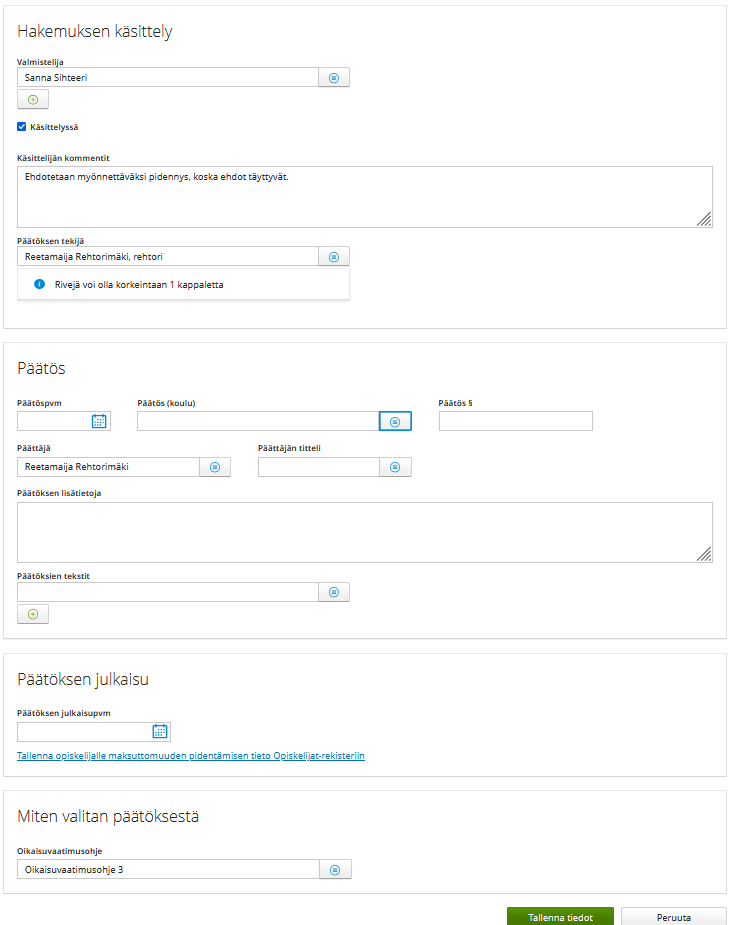
Task: Add another Valmistelija row with plus icon
Action: coord(33,100)
